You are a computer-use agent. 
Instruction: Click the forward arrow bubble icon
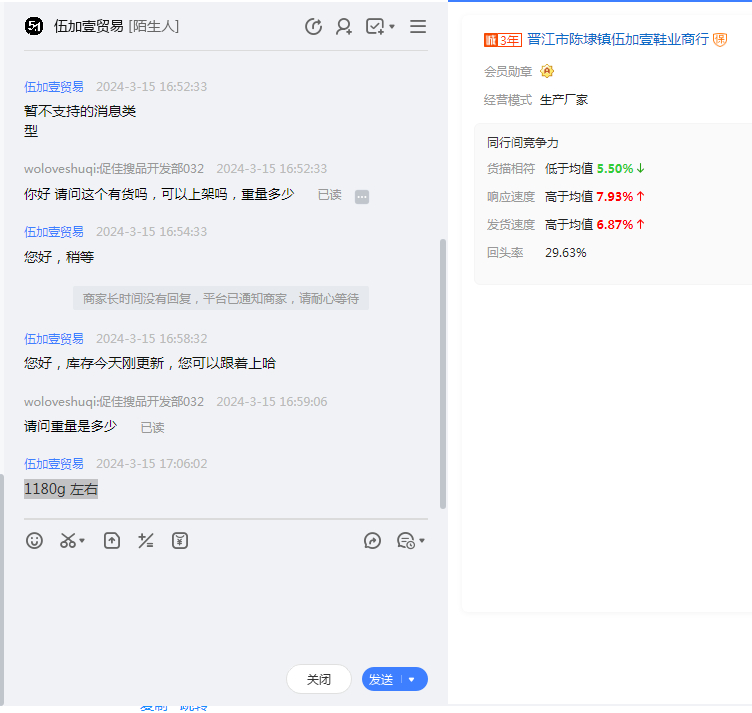(x=372, y=541)
